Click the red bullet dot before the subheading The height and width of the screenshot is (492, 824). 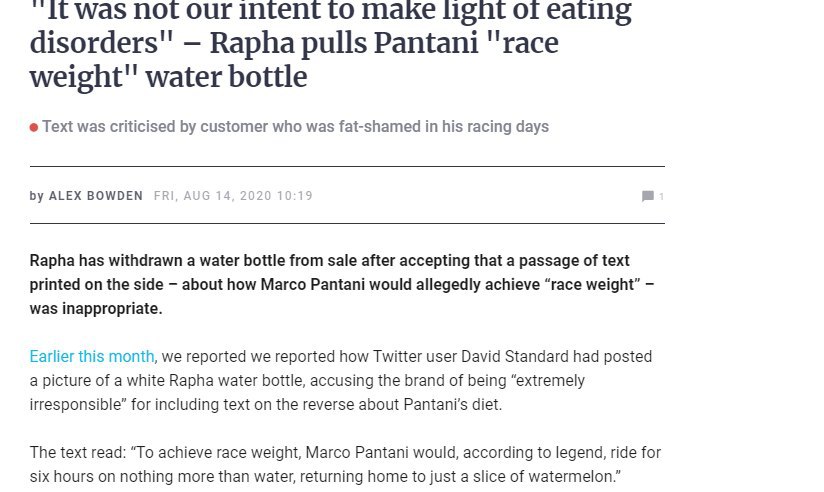tap(34, 127)
